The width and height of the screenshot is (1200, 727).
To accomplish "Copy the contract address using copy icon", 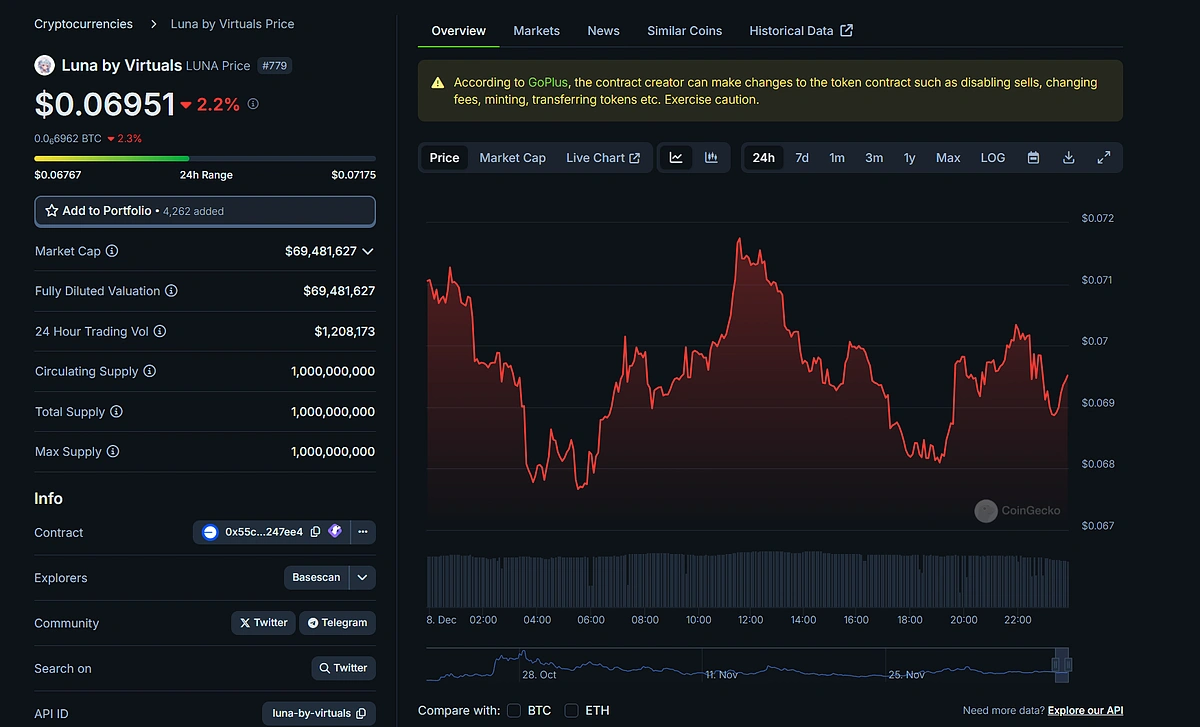I will [315, 531].
